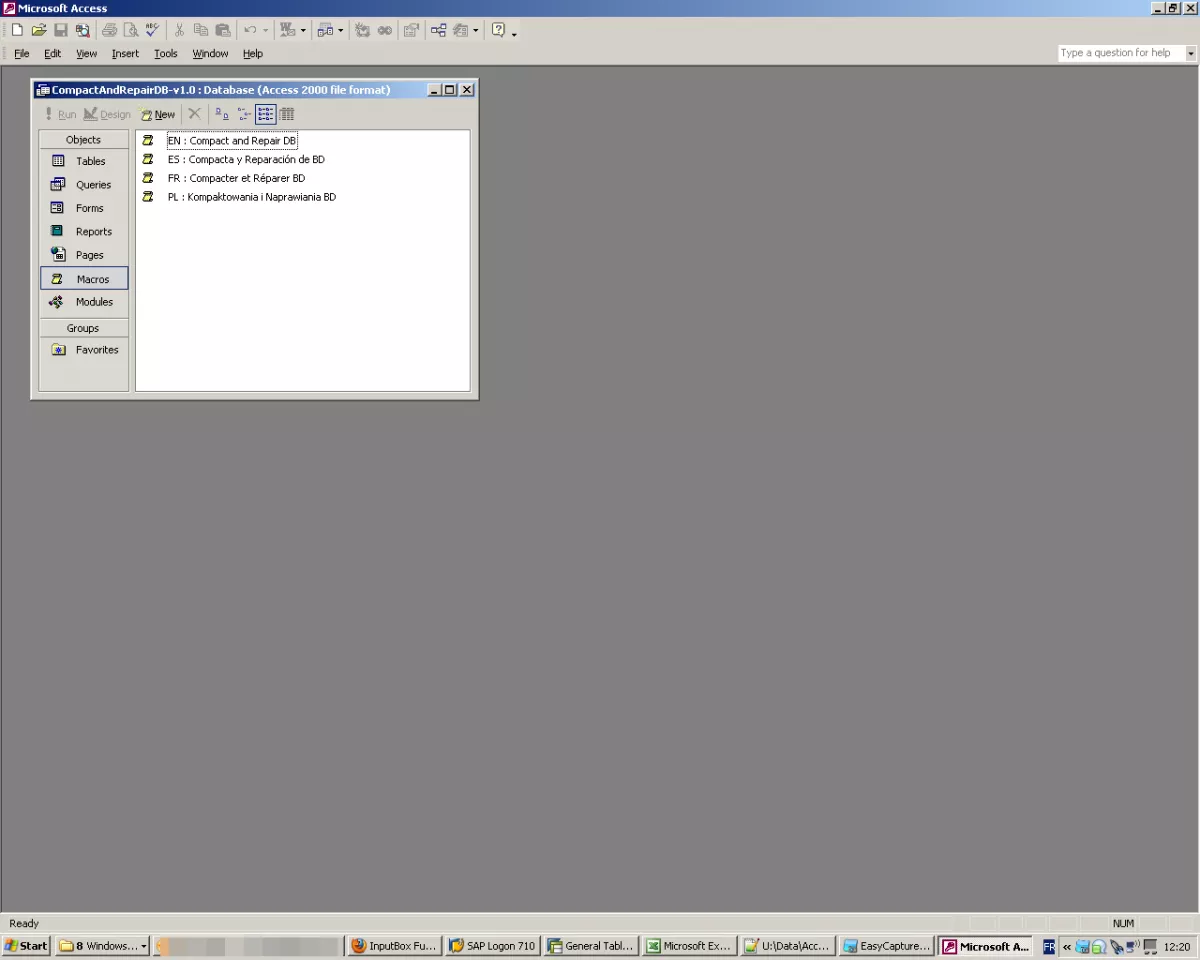
Task: Open the help question box dropdown arrow
Action: click(1190, 53)
